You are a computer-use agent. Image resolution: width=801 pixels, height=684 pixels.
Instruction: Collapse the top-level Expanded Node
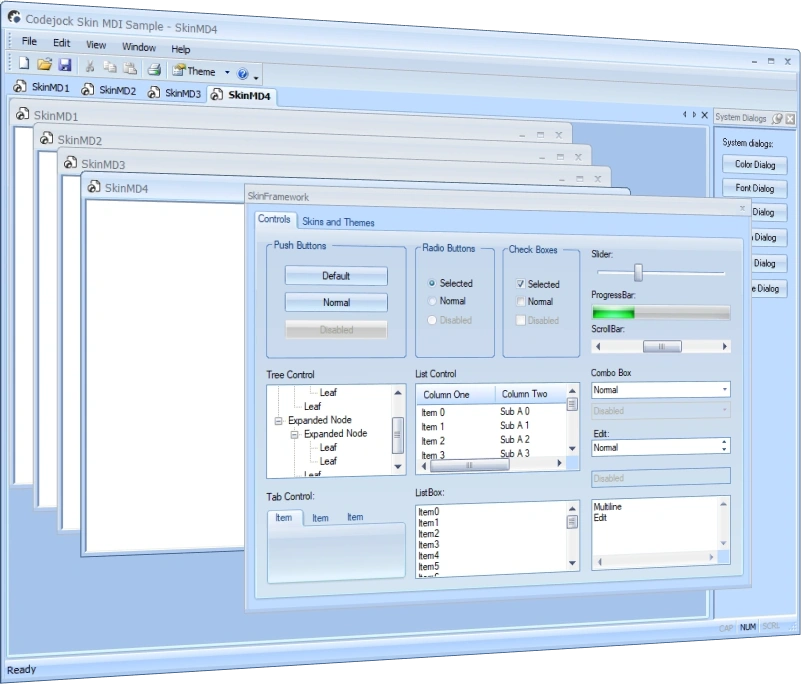tap(278, 421)
